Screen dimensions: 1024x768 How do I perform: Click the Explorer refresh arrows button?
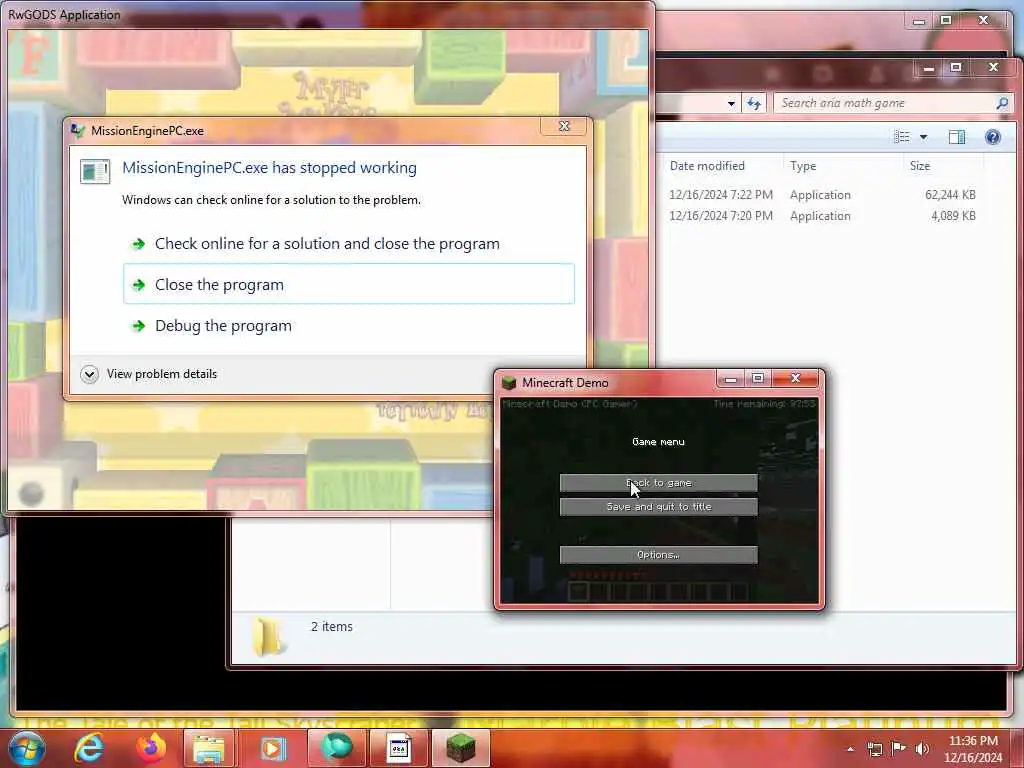point(754,103)
